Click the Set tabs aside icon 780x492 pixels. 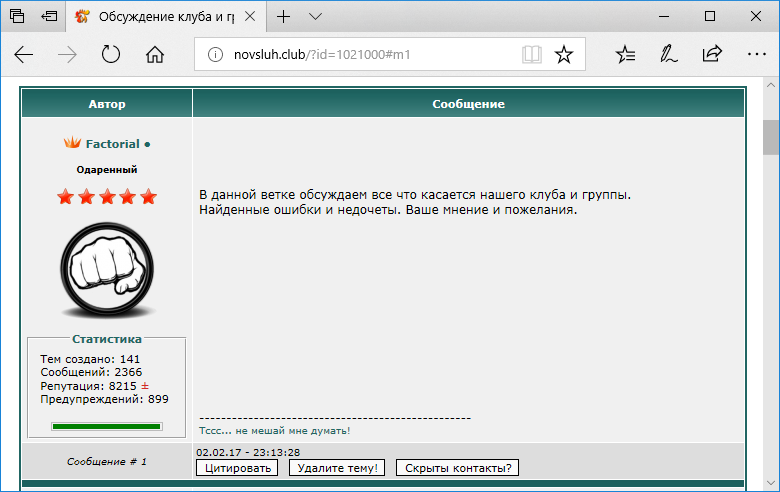click(x=49, y=16)
